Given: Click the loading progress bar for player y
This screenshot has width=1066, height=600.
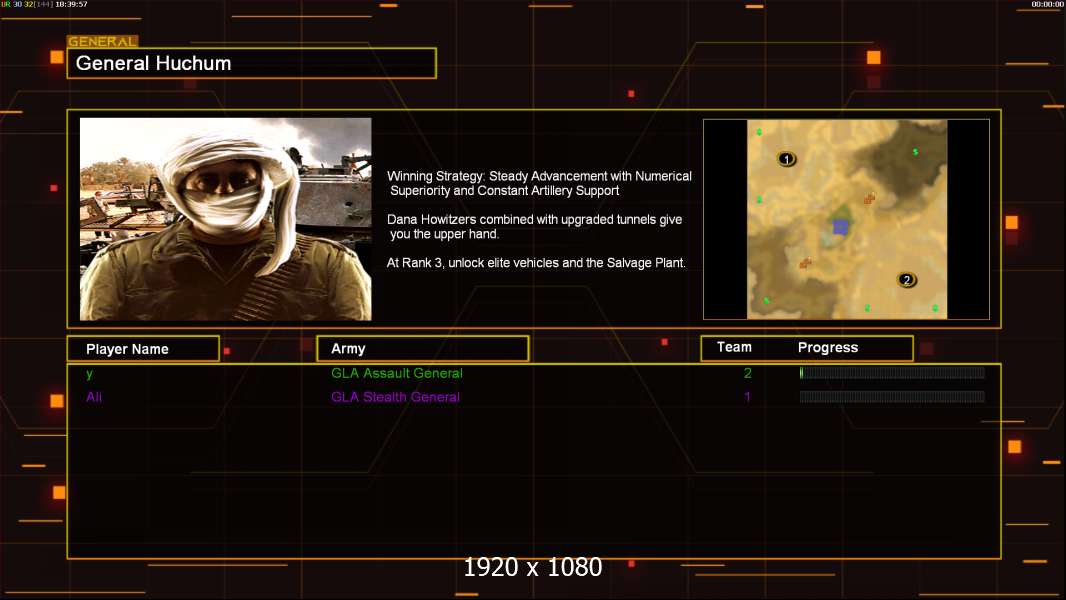Looking at the screenshot, I should [x=892, y=372].
